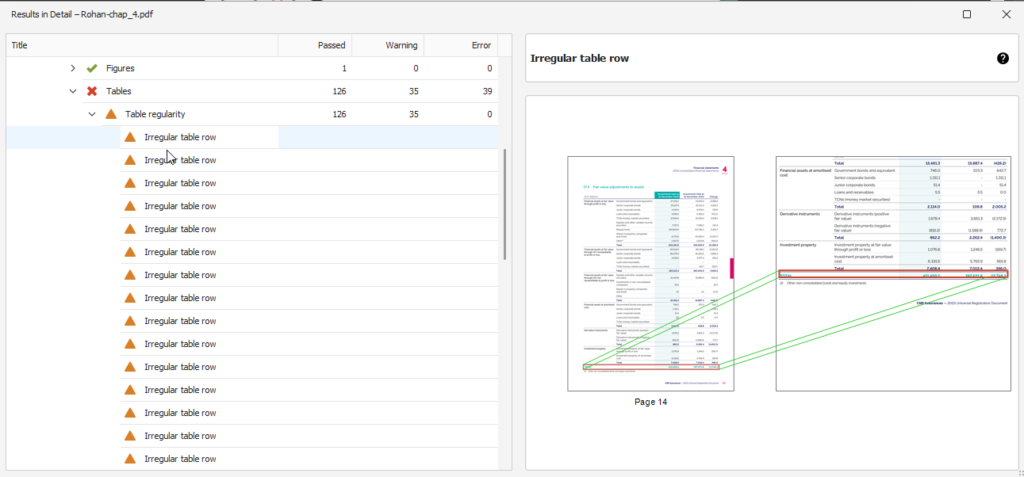
Task: Collapse the Table regularity node
Action: pos(92,114)
